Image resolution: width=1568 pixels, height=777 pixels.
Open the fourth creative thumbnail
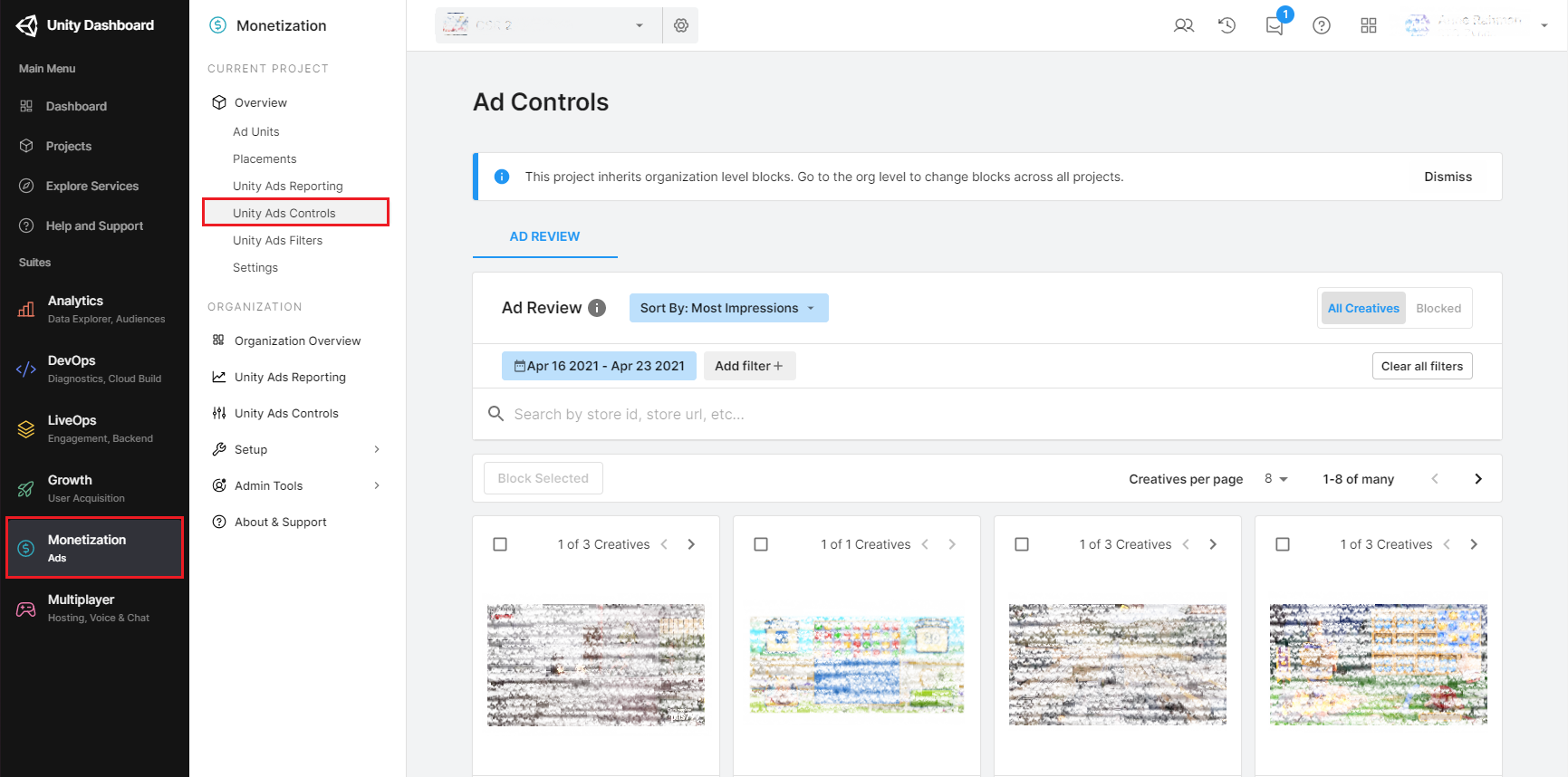point(1379,665)
